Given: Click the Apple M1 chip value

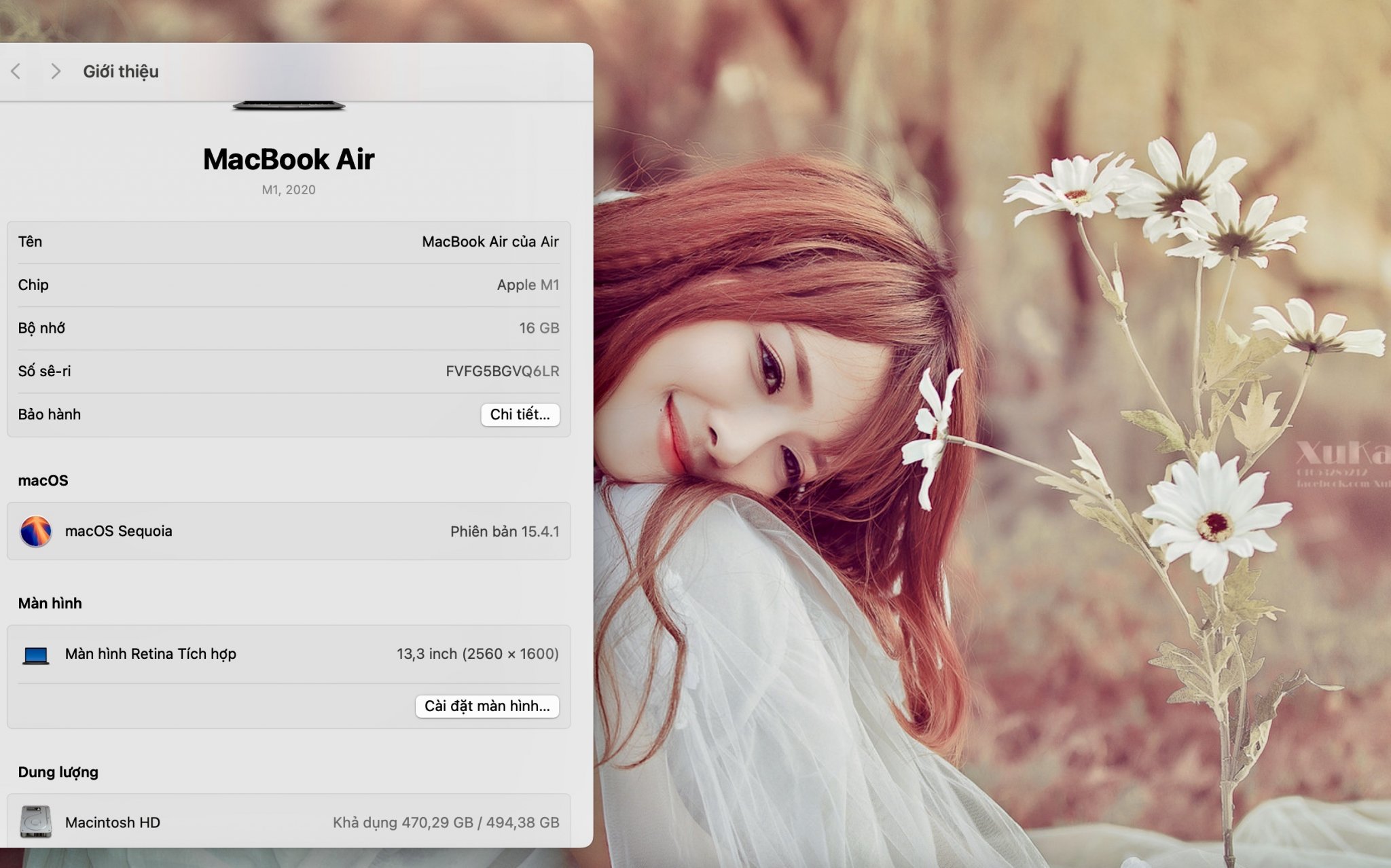Looking at the screenshot, I should point(528,285).
